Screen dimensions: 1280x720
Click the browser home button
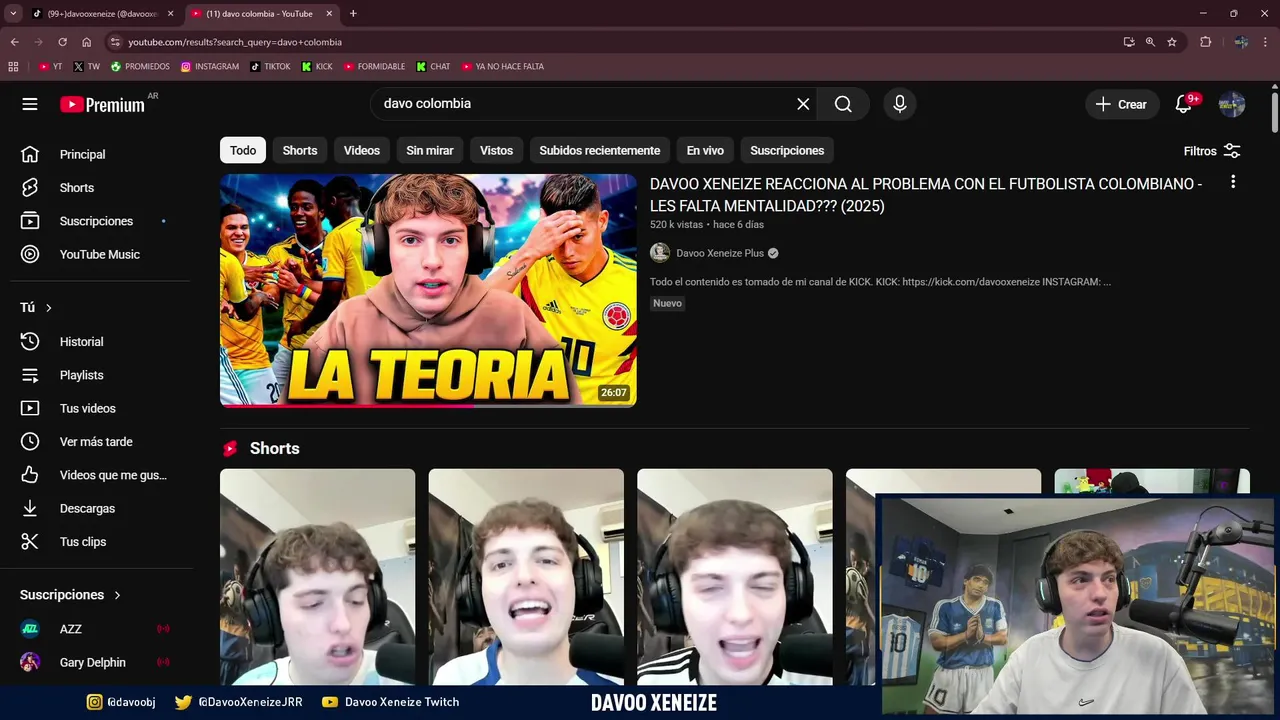[87, 42]
